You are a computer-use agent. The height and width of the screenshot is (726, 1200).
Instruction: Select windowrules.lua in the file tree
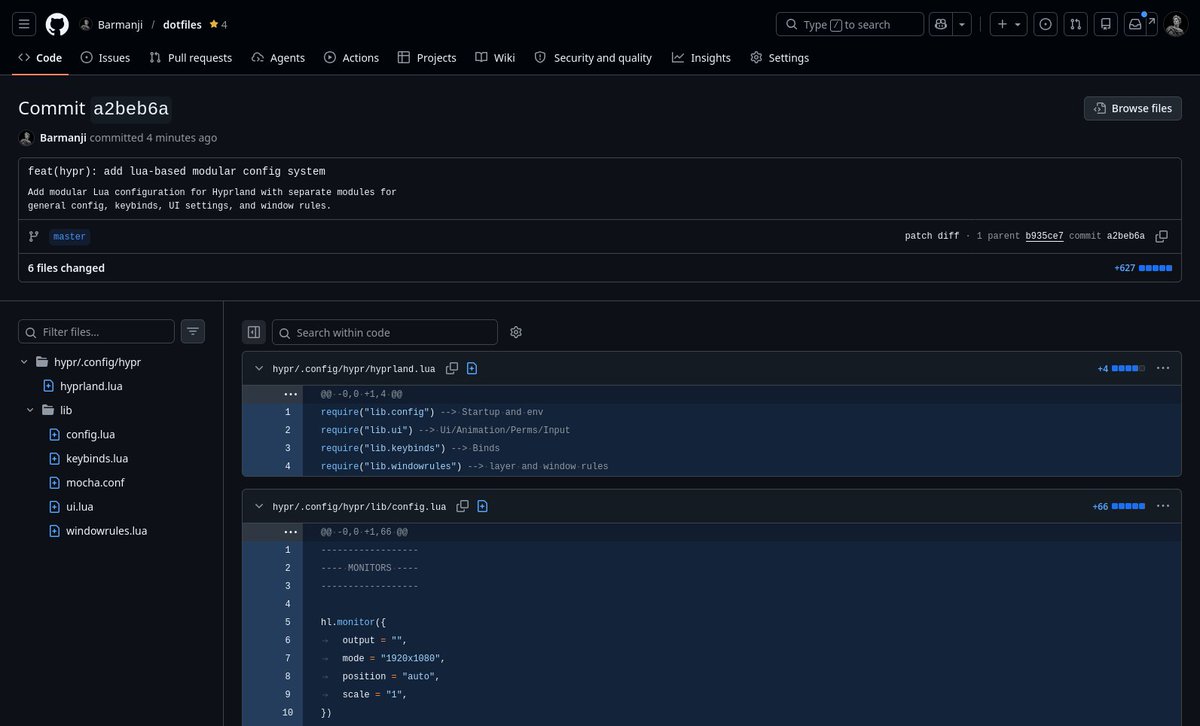pos(106,531)
